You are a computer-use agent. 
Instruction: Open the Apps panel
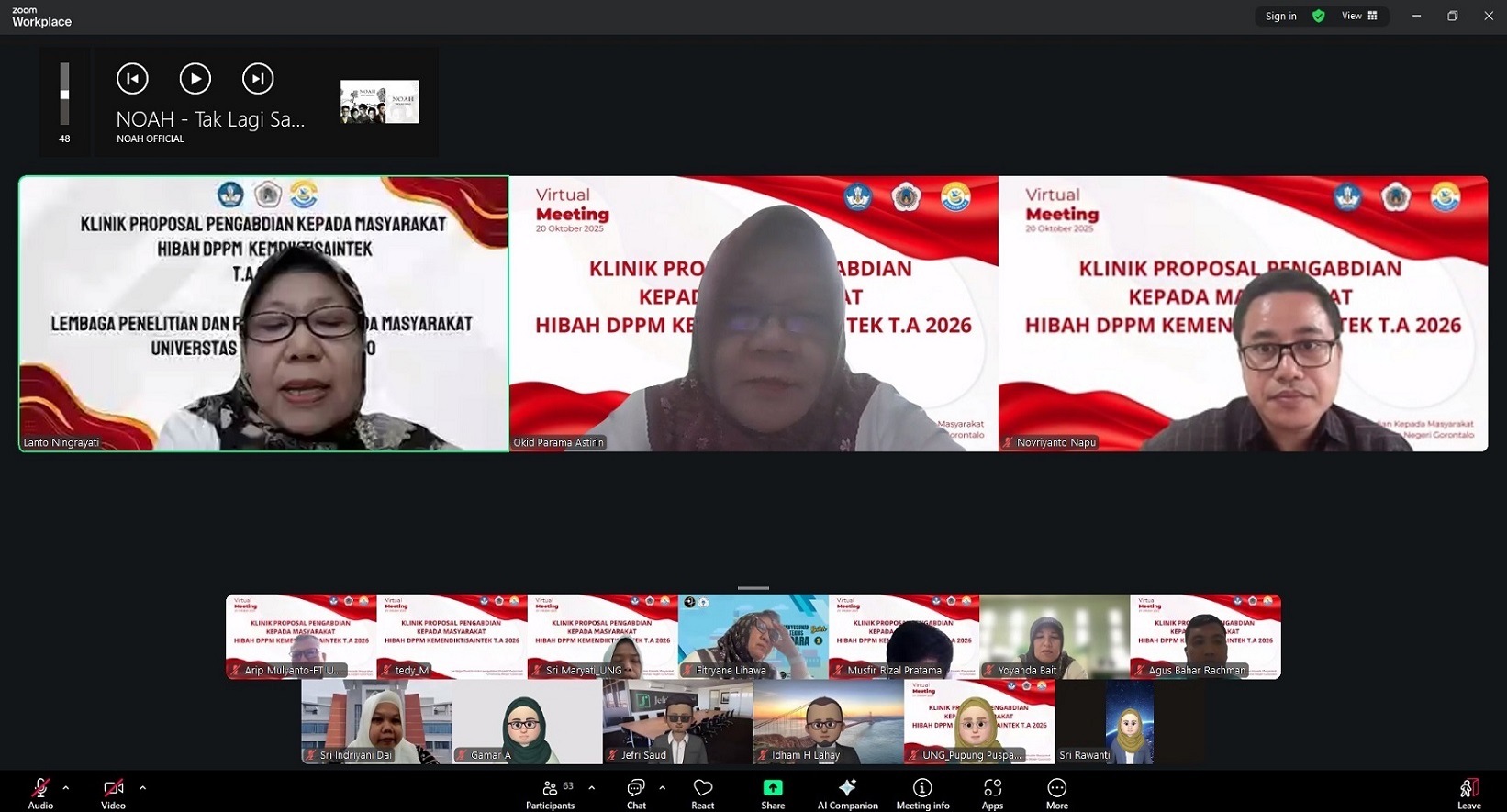click(992, 794)
